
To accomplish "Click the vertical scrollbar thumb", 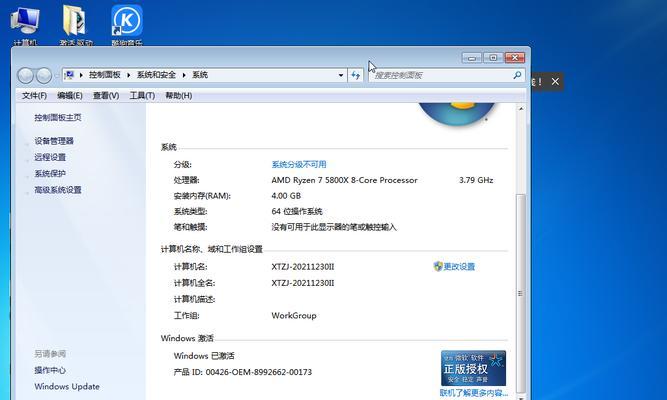I will pyautogui.click(x=520, y=293).
